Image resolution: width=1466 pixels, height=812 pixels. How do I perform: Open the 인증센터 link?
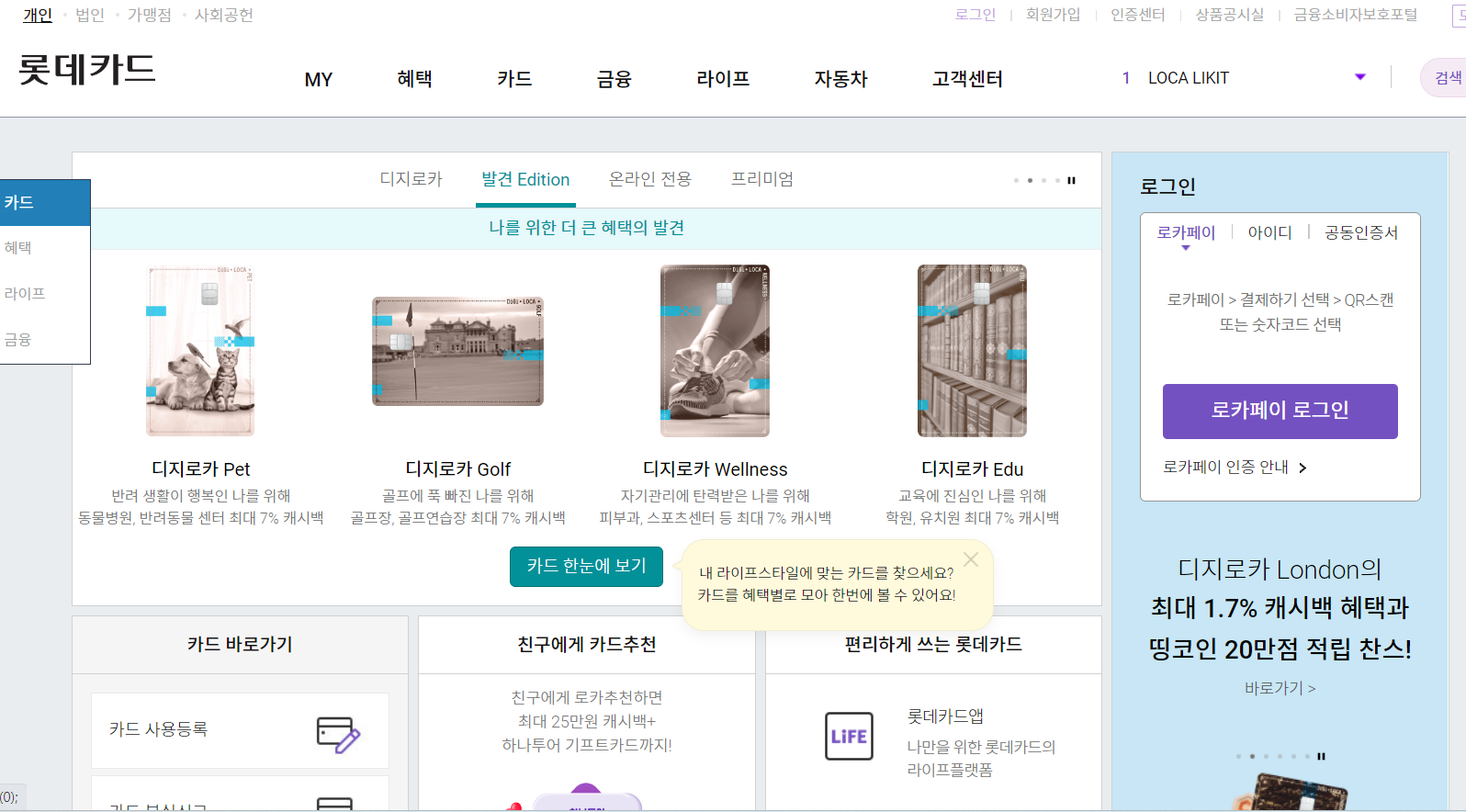click(1137, 15)
